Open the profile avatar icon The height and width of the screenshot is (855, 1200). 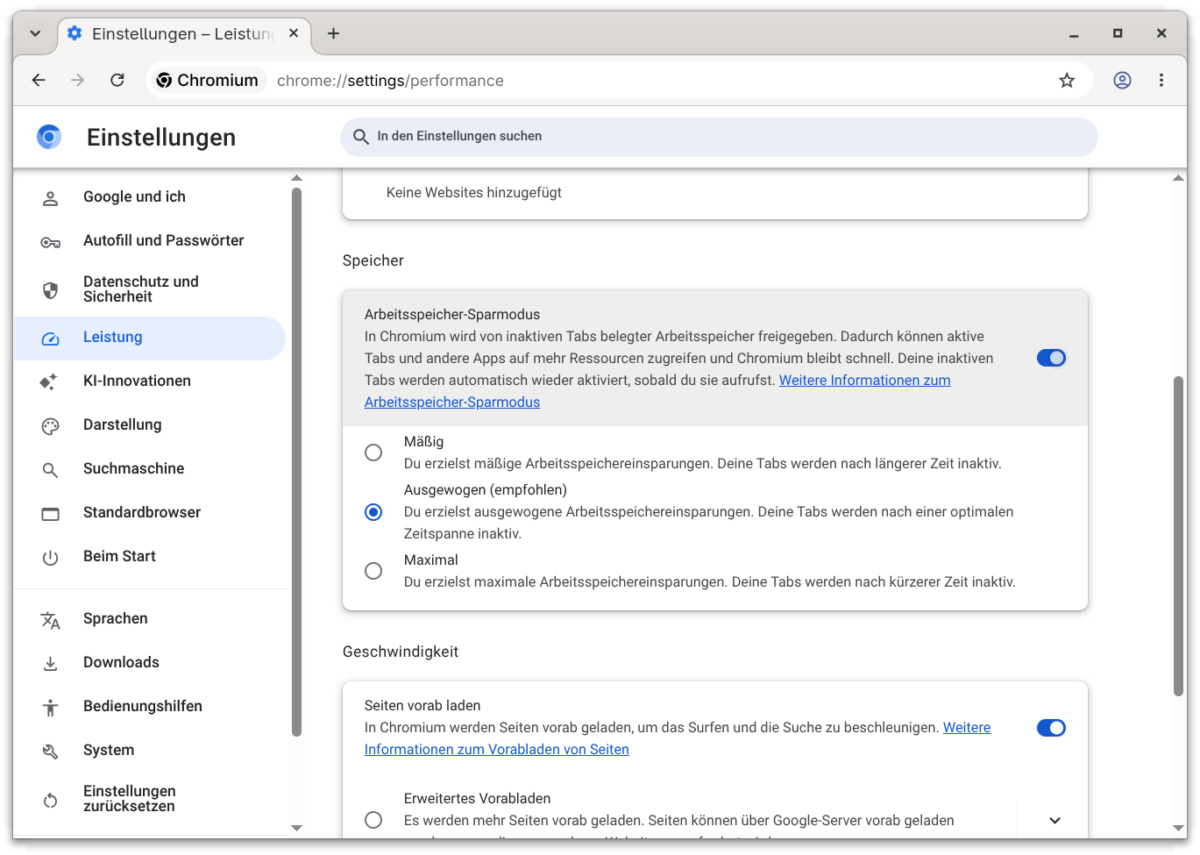point(1122,80)
